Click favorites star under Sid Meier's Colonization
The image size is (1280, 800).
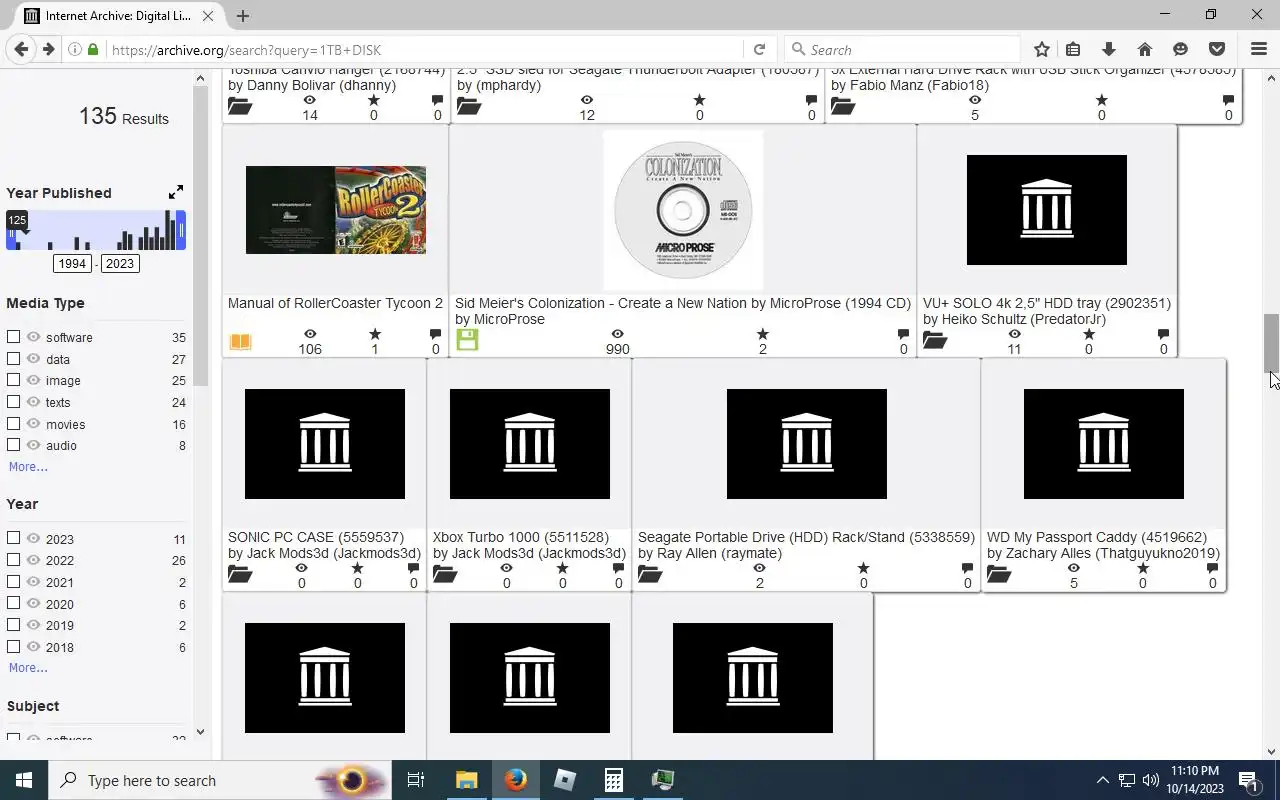pos(762,334)
